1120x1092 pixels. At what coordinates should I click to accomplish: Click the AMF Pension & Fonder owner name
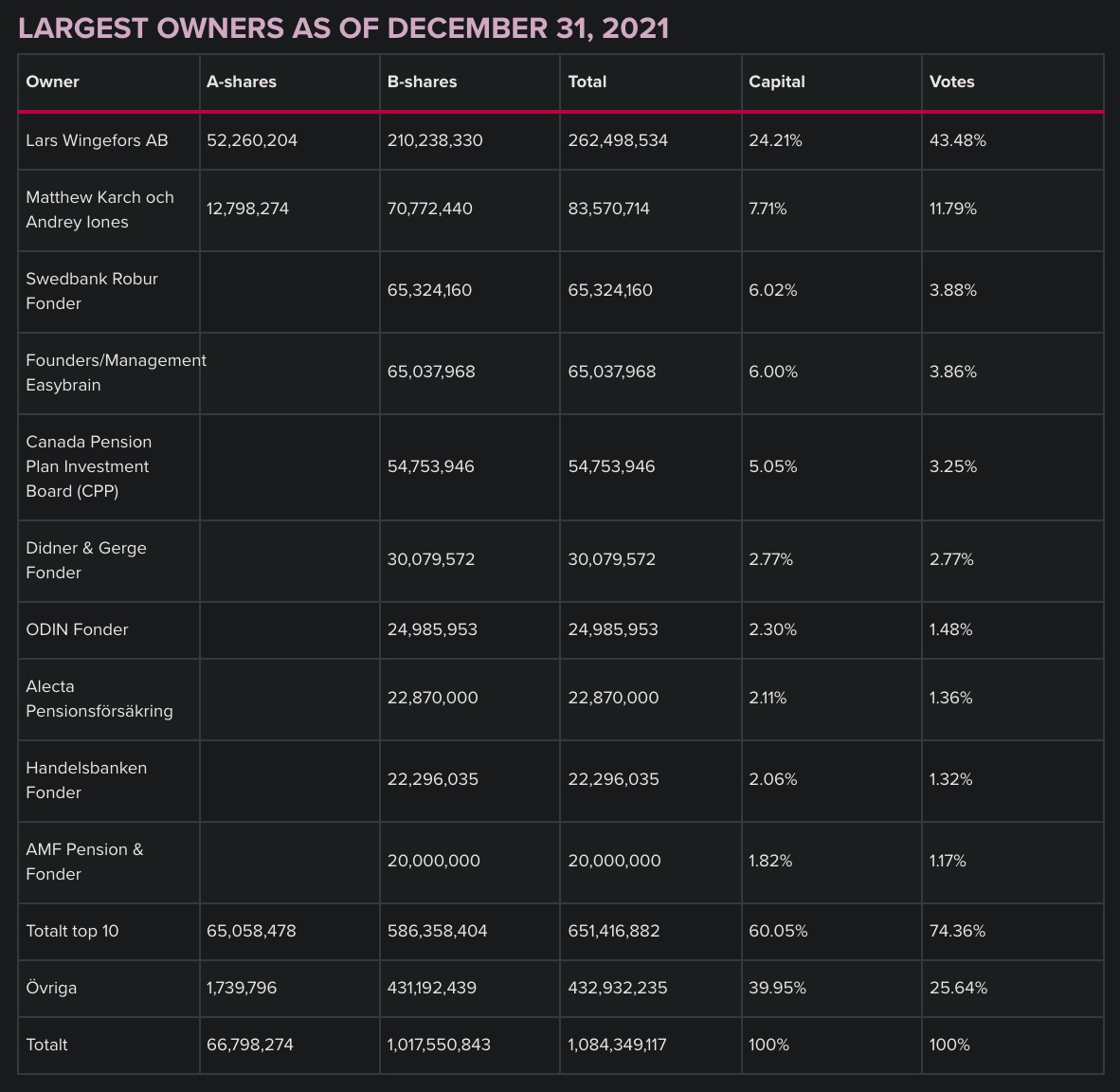tap(84, 862)
